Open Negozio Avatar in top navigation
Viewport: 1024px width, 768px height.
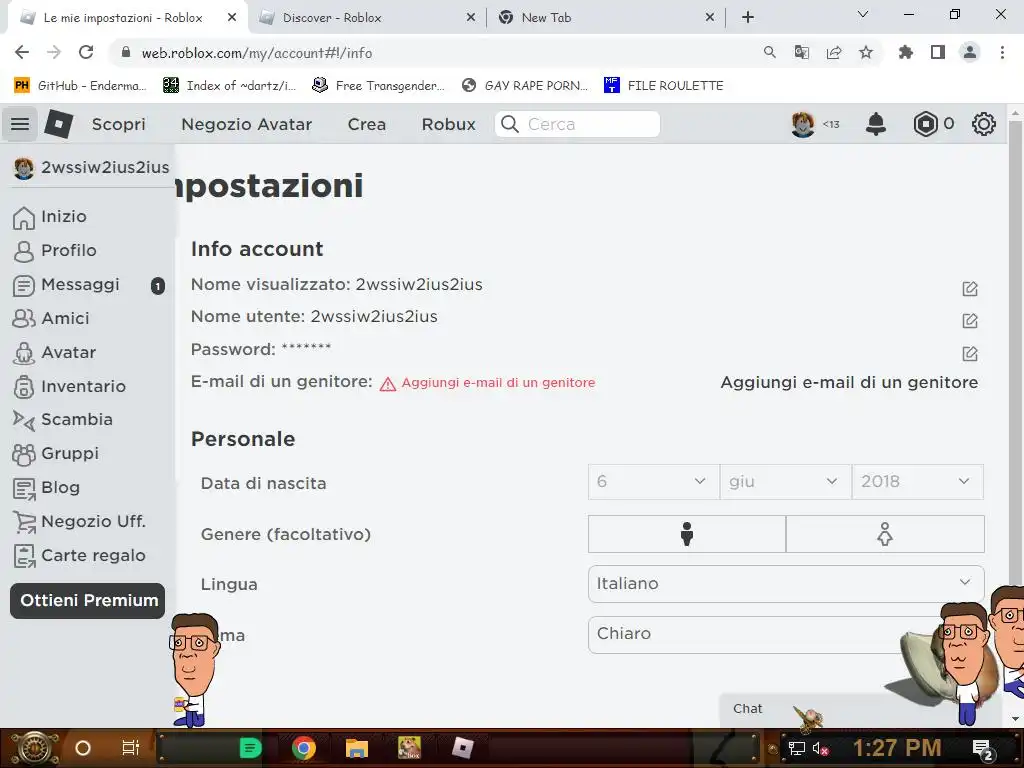(x=246, y=124)
